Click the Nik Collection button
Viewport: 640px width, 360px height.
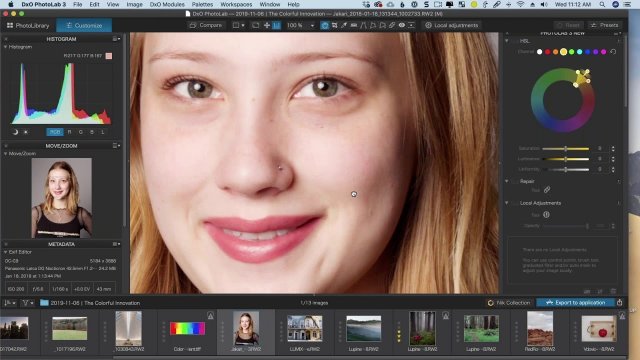click(509, 303)
